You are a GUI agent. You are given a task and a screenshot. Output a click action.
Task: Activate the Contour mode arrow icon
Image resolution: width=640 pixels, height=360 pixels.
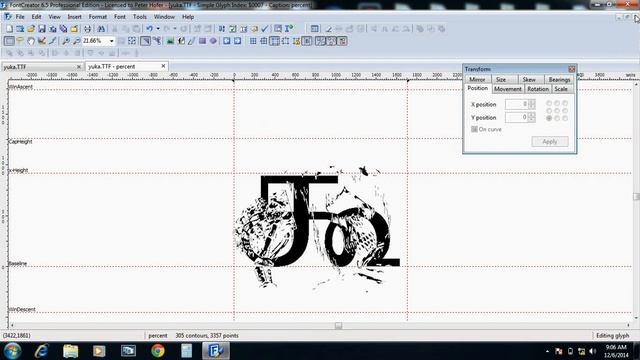coord(145,41)
